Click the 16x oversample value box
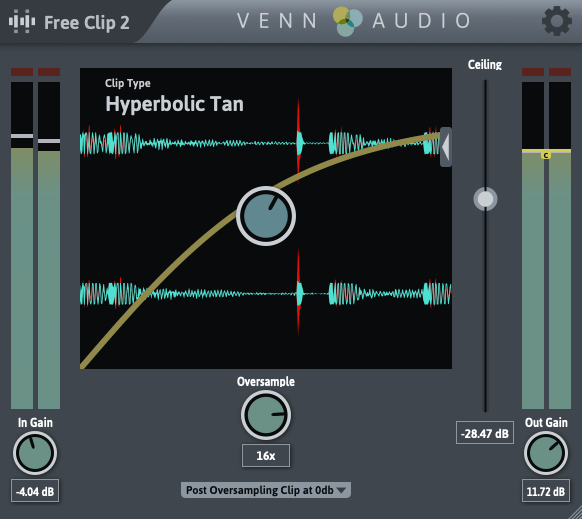 click(x=266, y=456)
